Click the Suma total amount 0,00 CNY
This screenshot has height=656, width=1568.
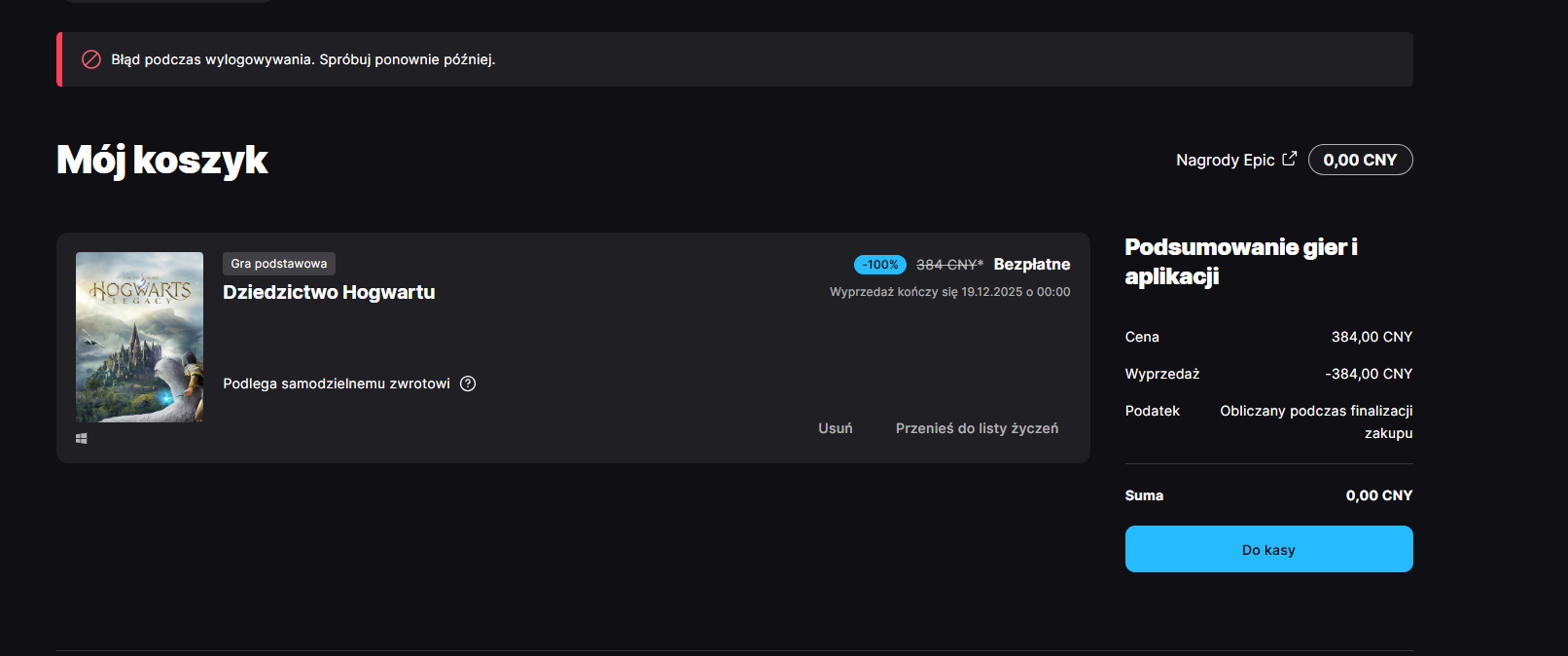point(1378,495)
